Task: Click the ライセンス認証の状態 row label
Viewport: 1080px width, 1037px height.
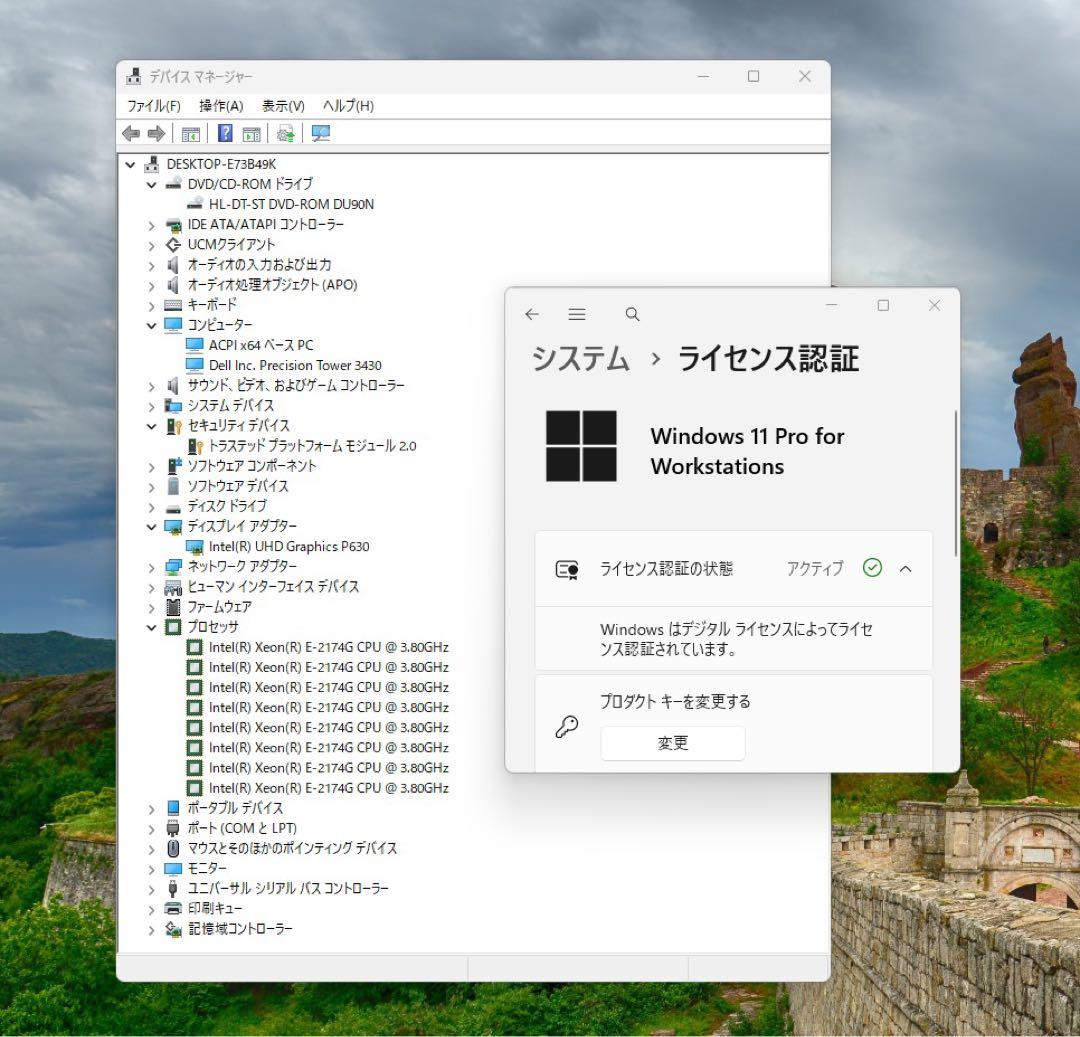Action: click(666, 569)
